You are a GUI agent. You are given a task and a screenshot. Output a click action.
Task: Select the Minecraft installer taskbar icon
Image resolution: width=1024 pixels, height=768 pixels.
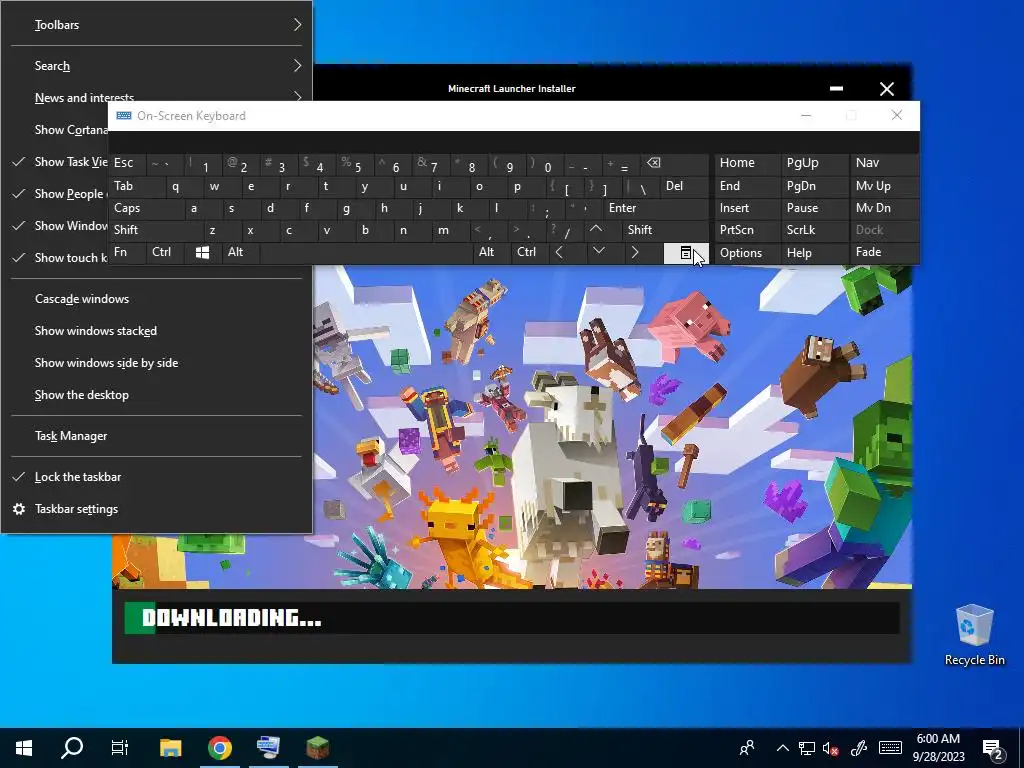coord(318,748)
